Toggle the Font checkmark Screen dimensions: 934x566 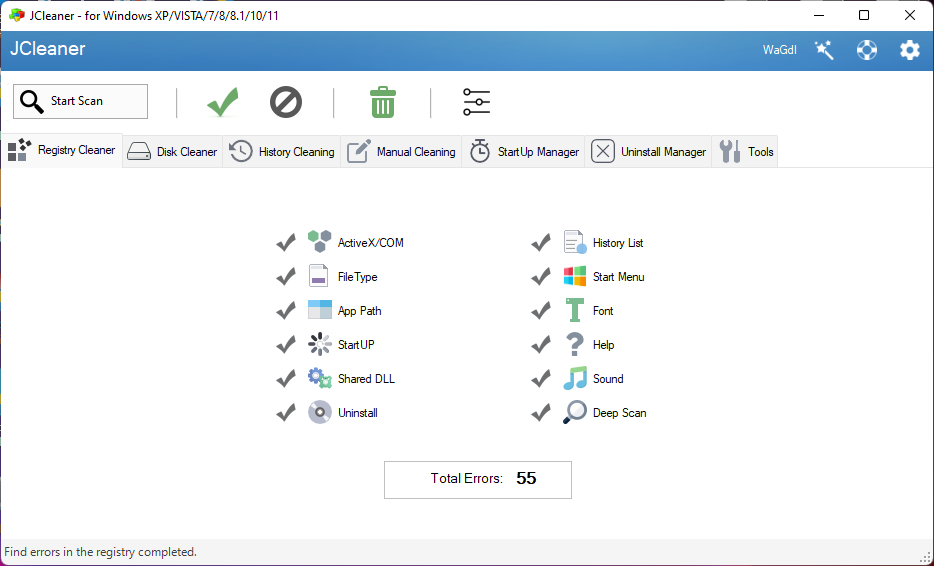coord(541,310)
